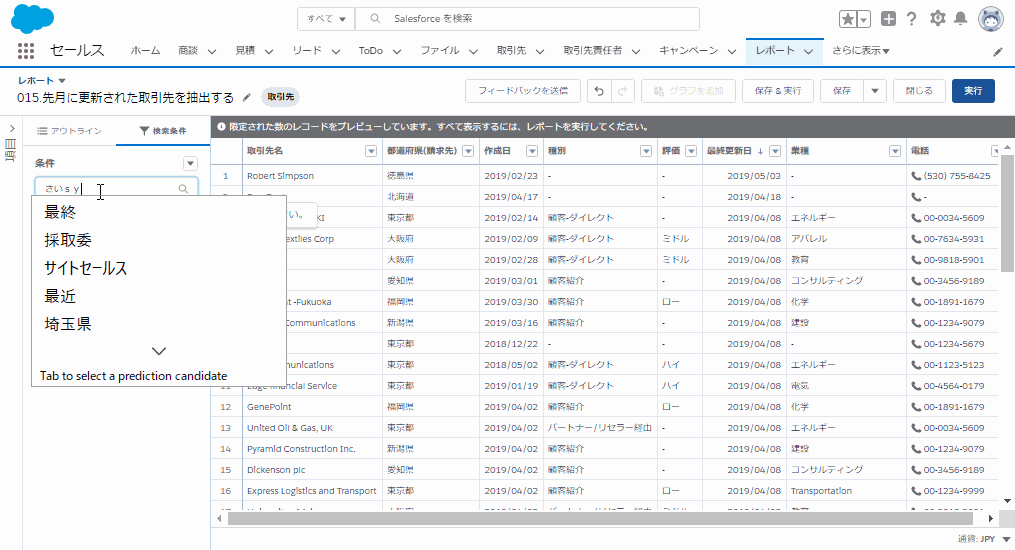Click the horizontal table scrollbar
The image size is (1015, 550).
tap(600, 518)
